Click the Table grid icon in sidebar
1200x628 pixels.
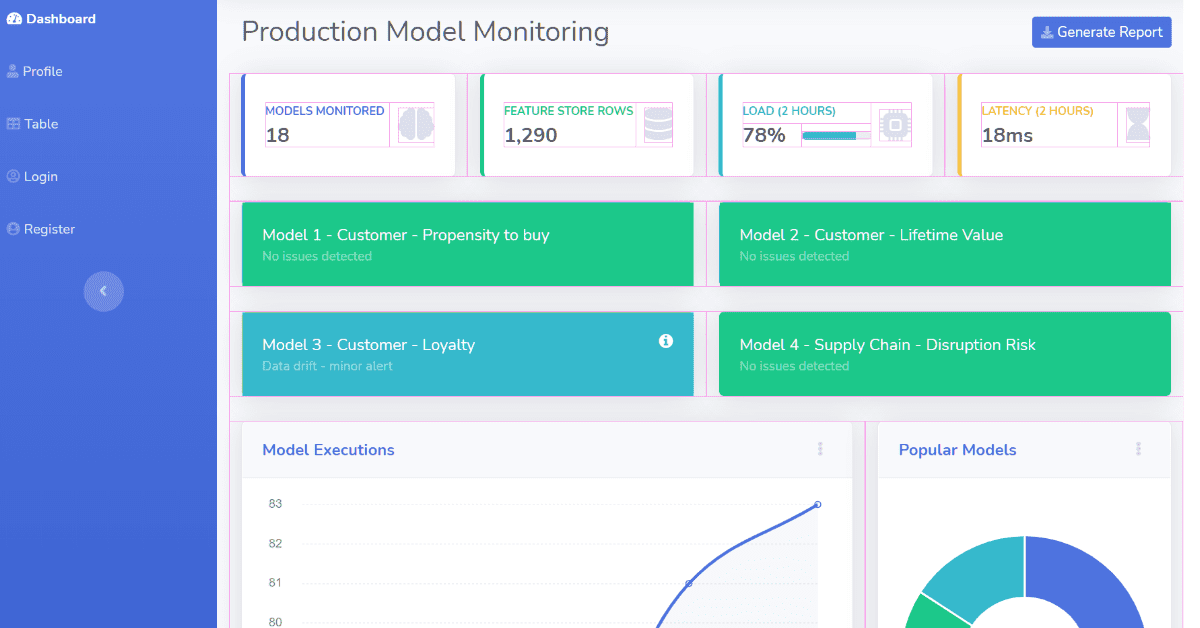(13, 124)
